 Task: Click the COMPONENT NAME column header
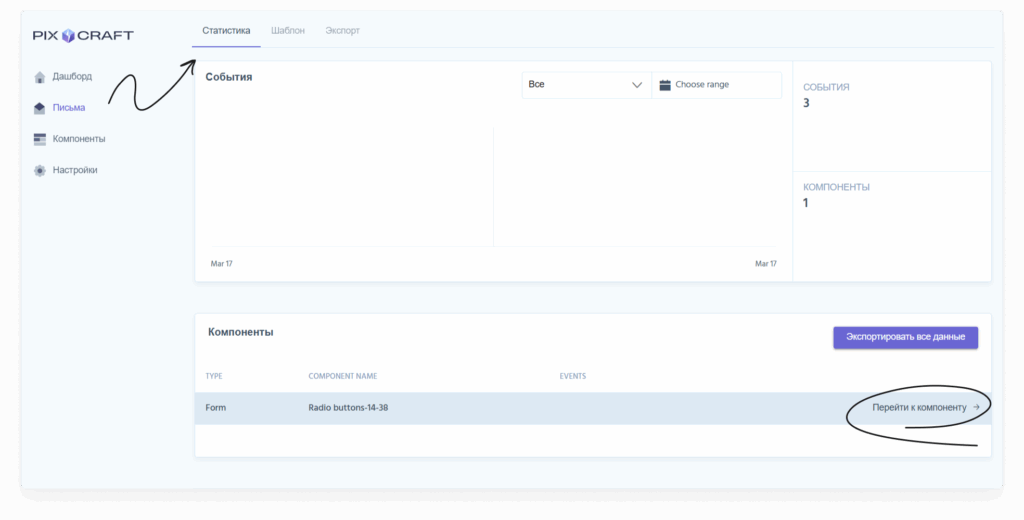point(342,376)
